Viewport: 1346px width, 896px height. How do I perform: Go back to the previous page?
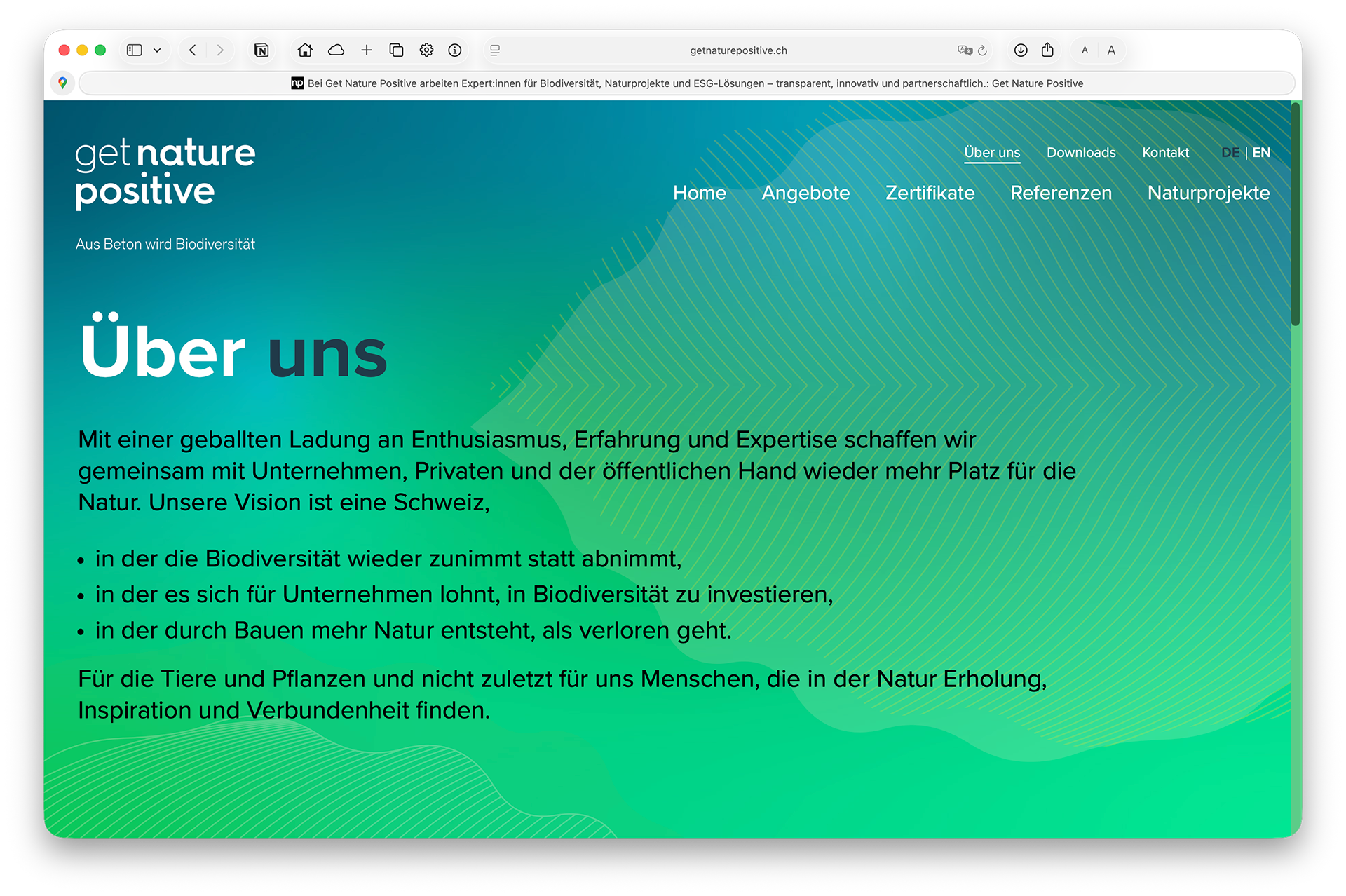[x=193, y=50]
